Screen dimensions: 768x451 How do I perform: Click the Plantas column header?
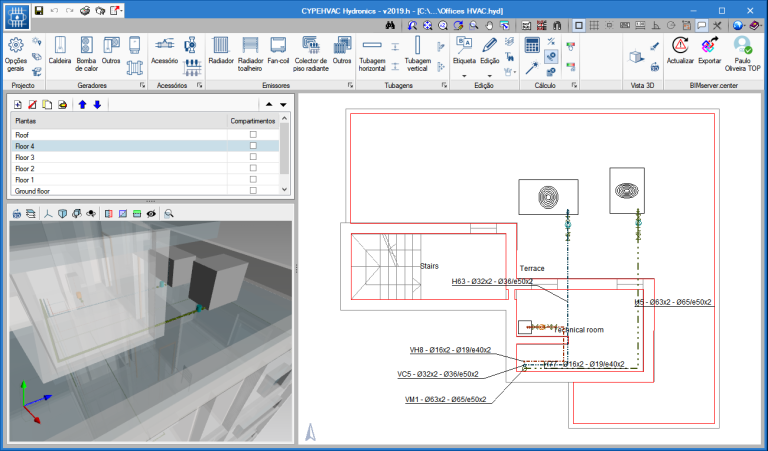pyautogui.click(x=119, y=121)
